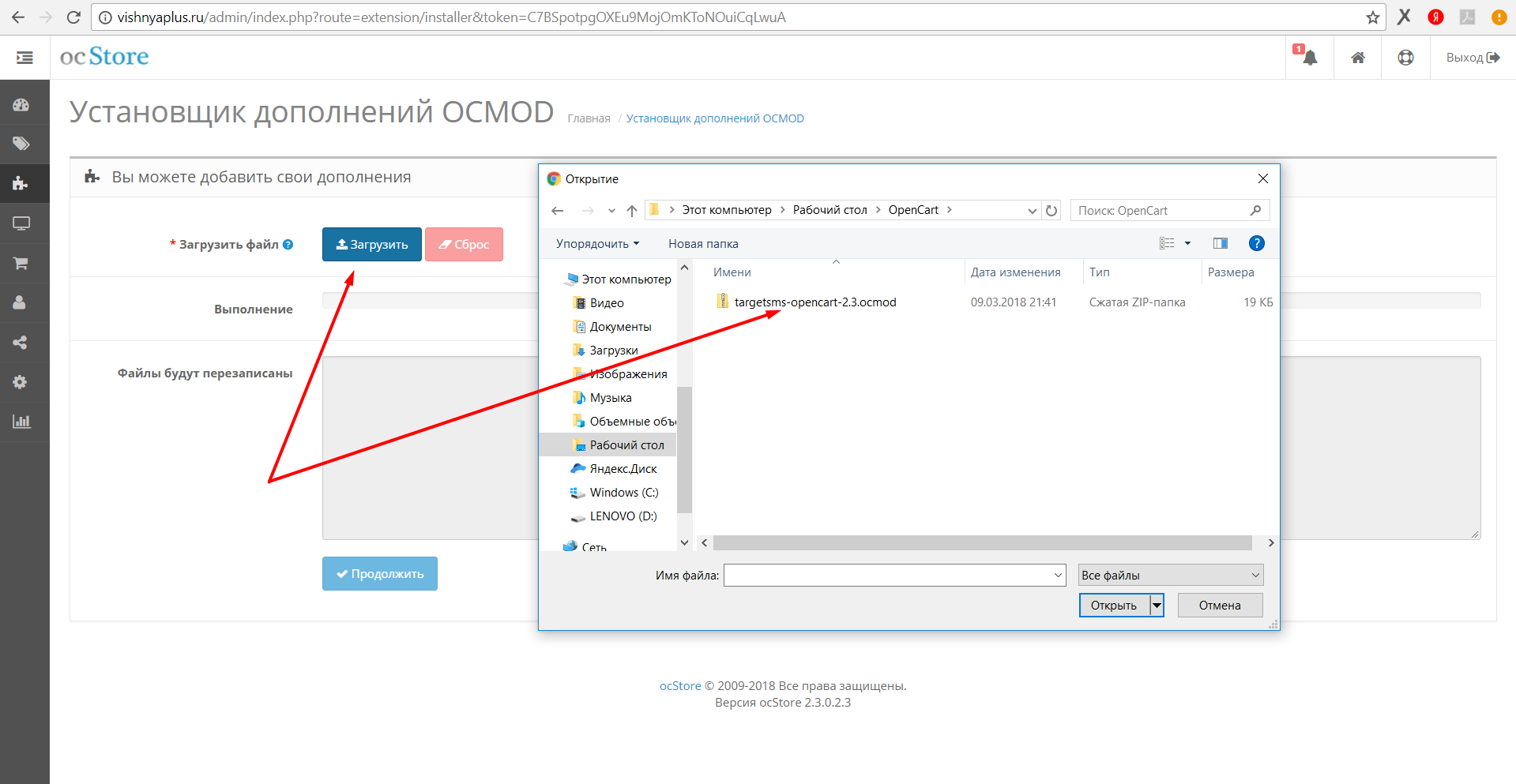1516x784 pixels.
Task: Click the home storefront icon
Action: (x=1357, y=58)
